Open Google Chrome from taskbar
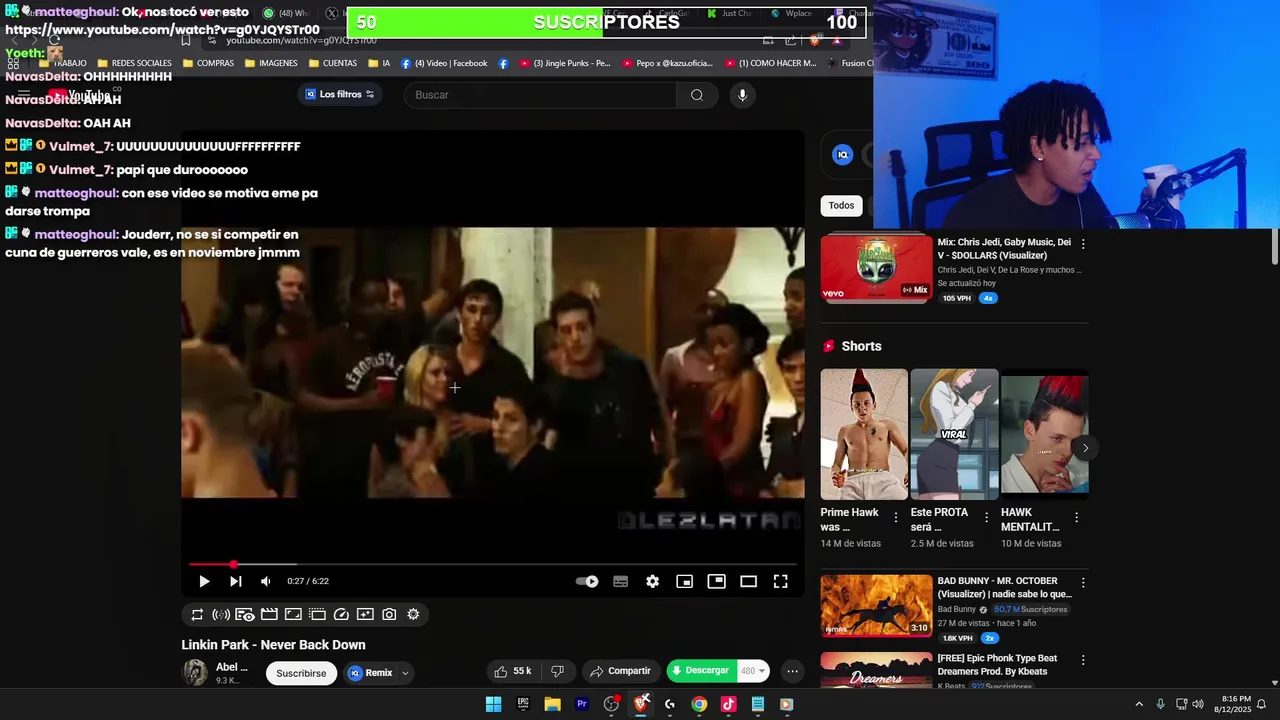This screenshot has width=1280, height=720. click(x=699, y=704)
